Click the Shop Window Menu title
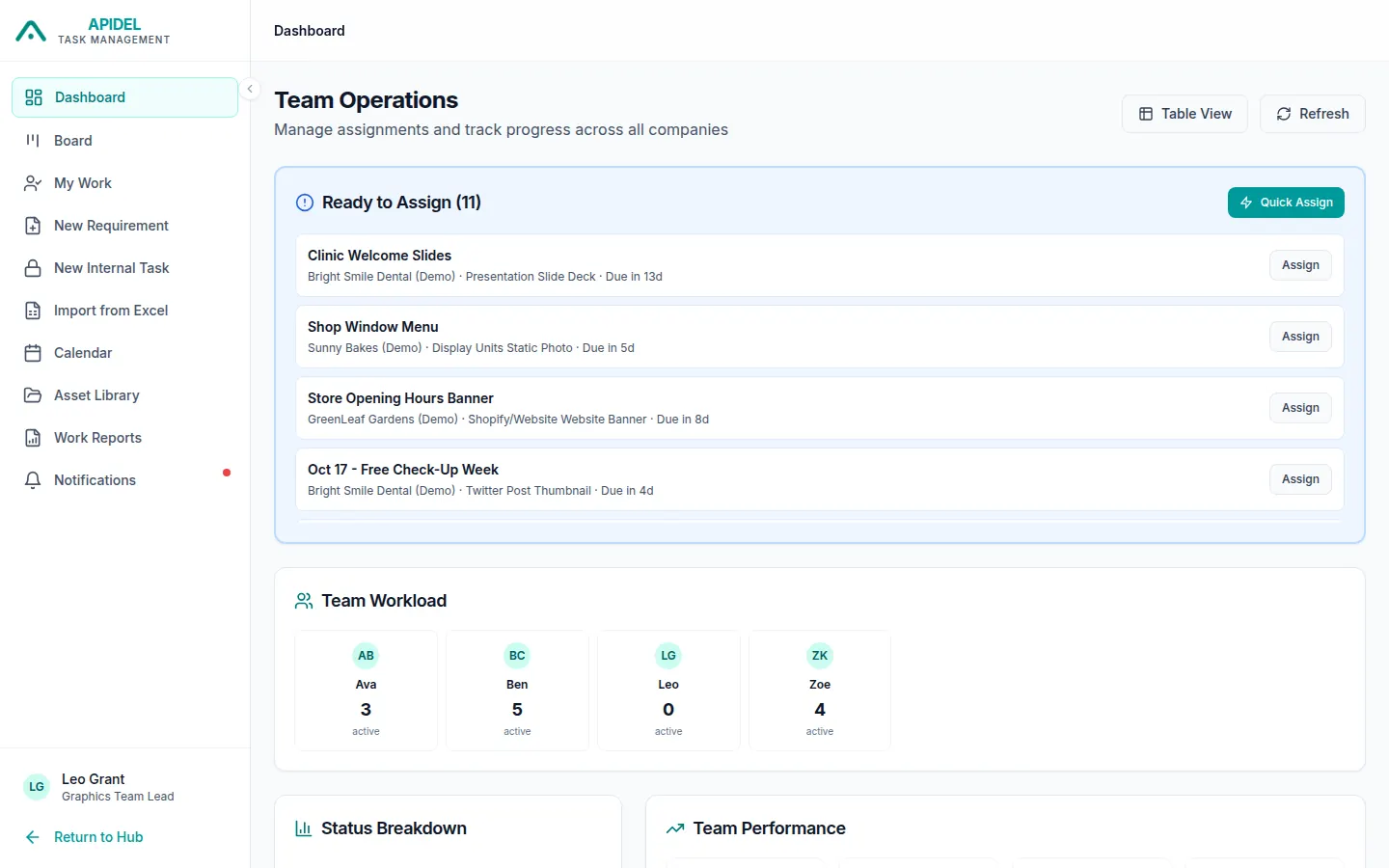 (372, 327)
